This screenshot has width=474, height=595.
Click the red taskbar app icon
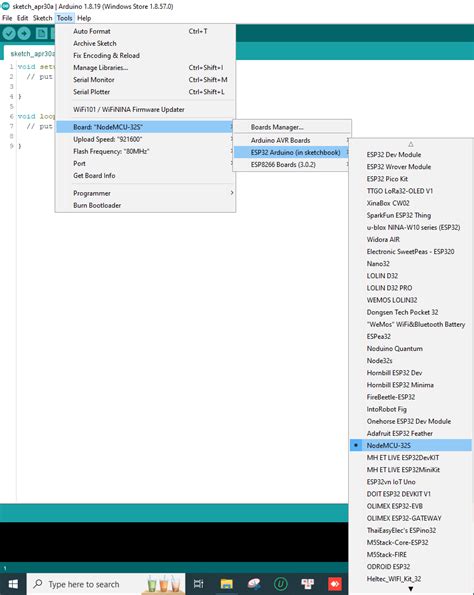pyautogui.click(x=335, y=584)
